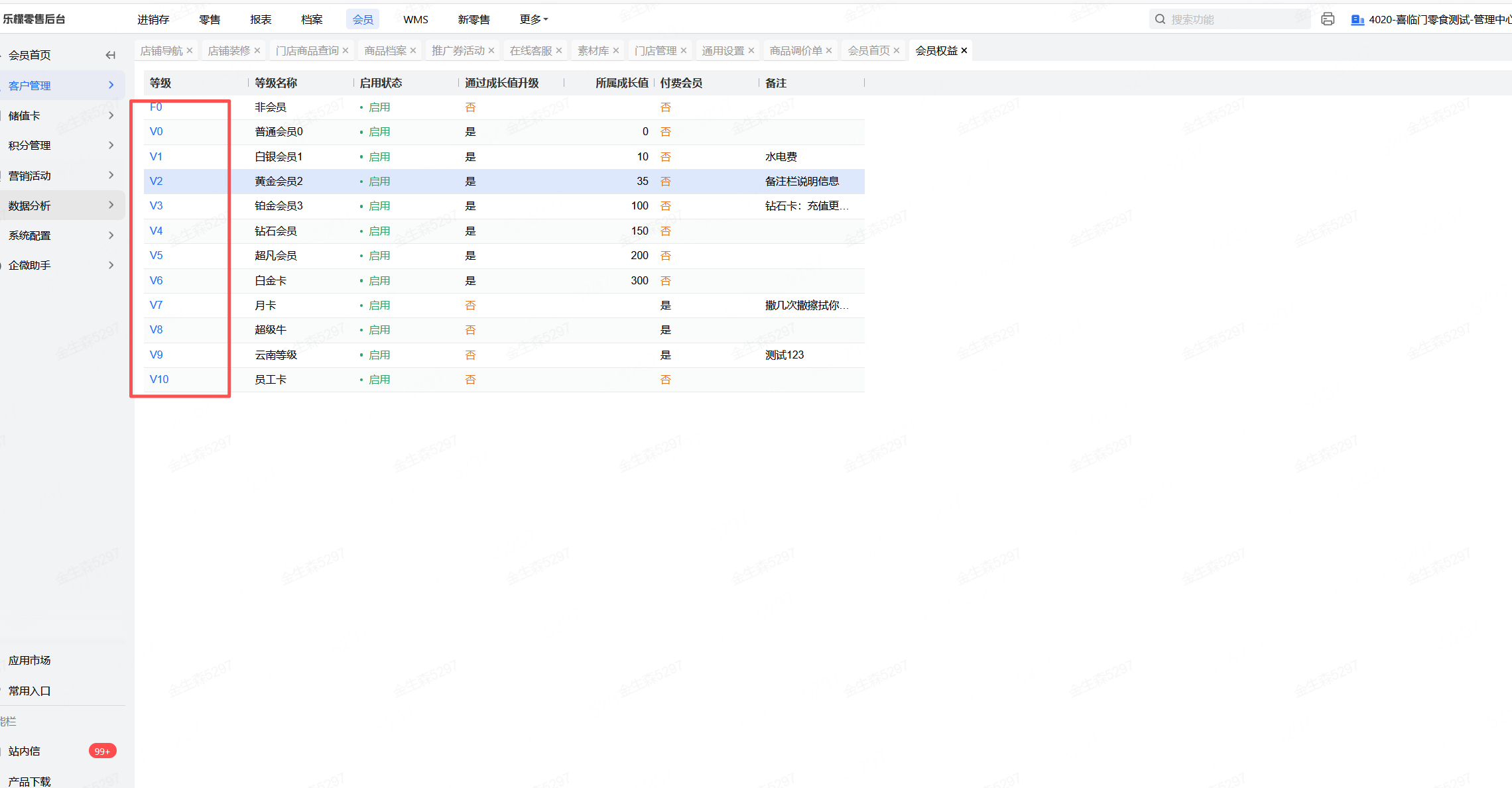This screenshot has height=788, width=1512.
Task: Open the 99+ 站内信 badge
Action: 102,751
